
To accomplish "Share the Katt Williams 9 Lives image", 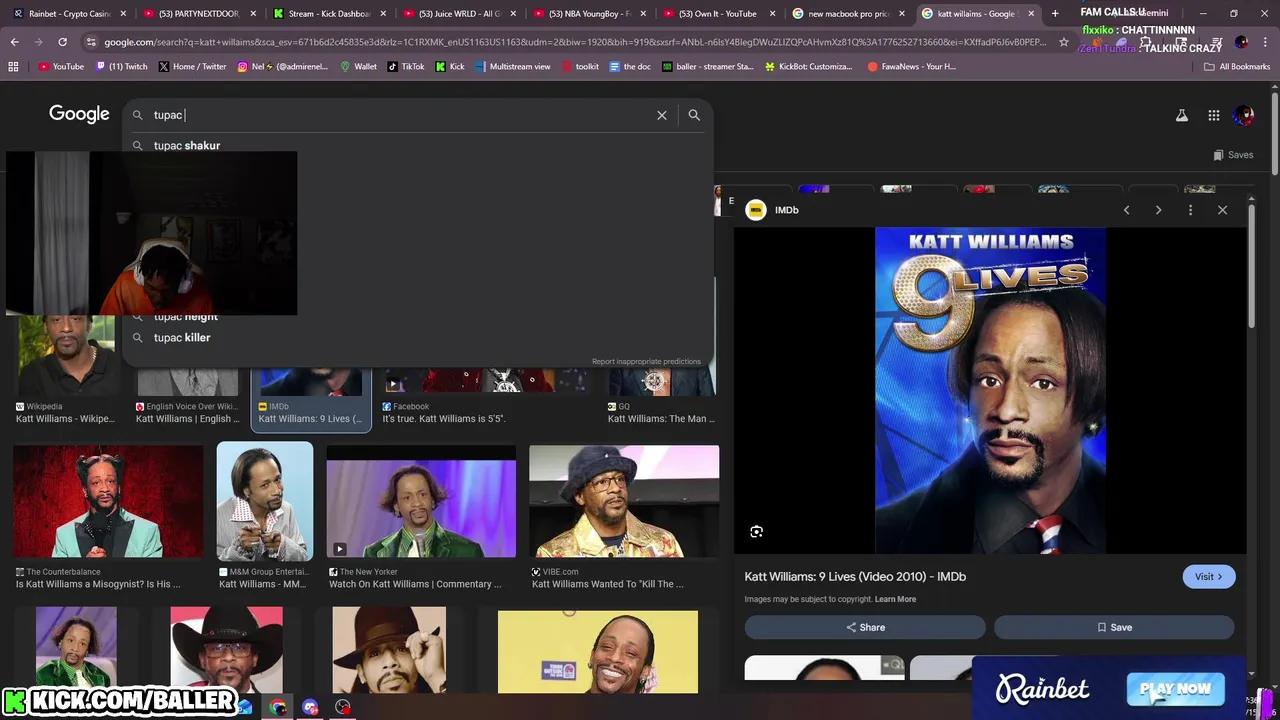I will [x=865, y=627].
